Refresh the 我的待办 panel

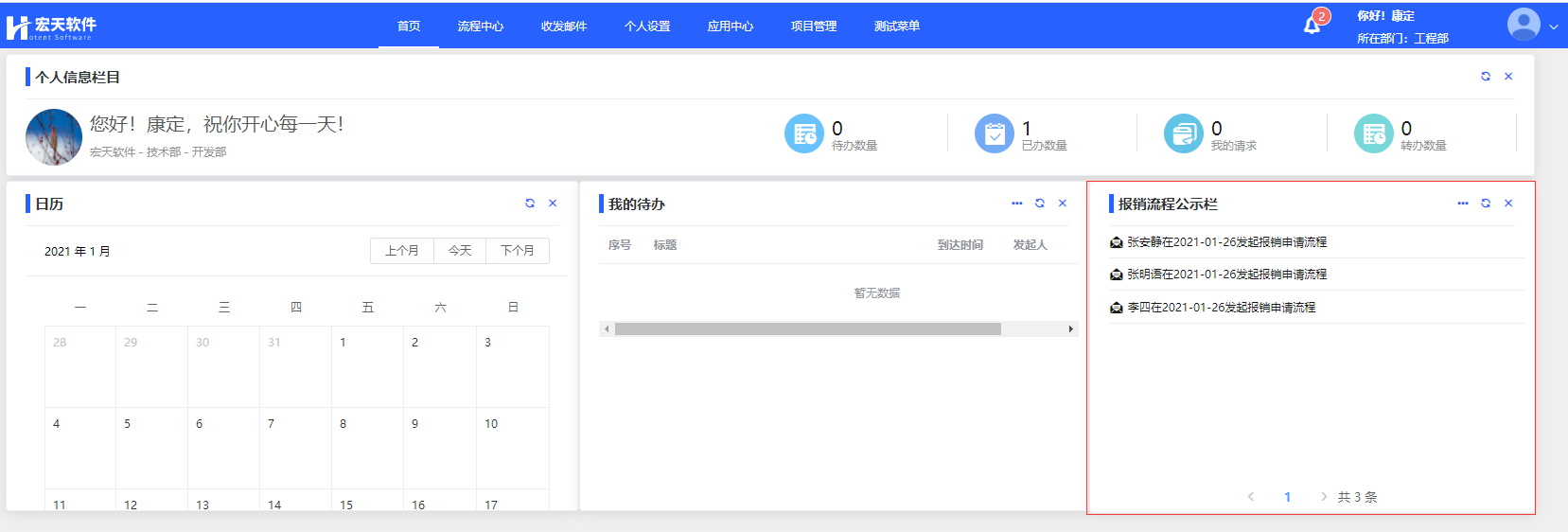[x=1039, y=204]
